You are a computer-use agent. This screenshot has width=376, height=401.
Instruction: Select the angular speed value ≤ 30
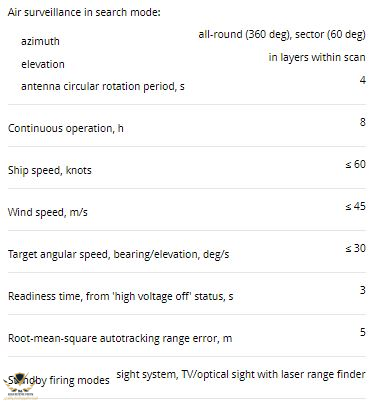coord(355,248)
